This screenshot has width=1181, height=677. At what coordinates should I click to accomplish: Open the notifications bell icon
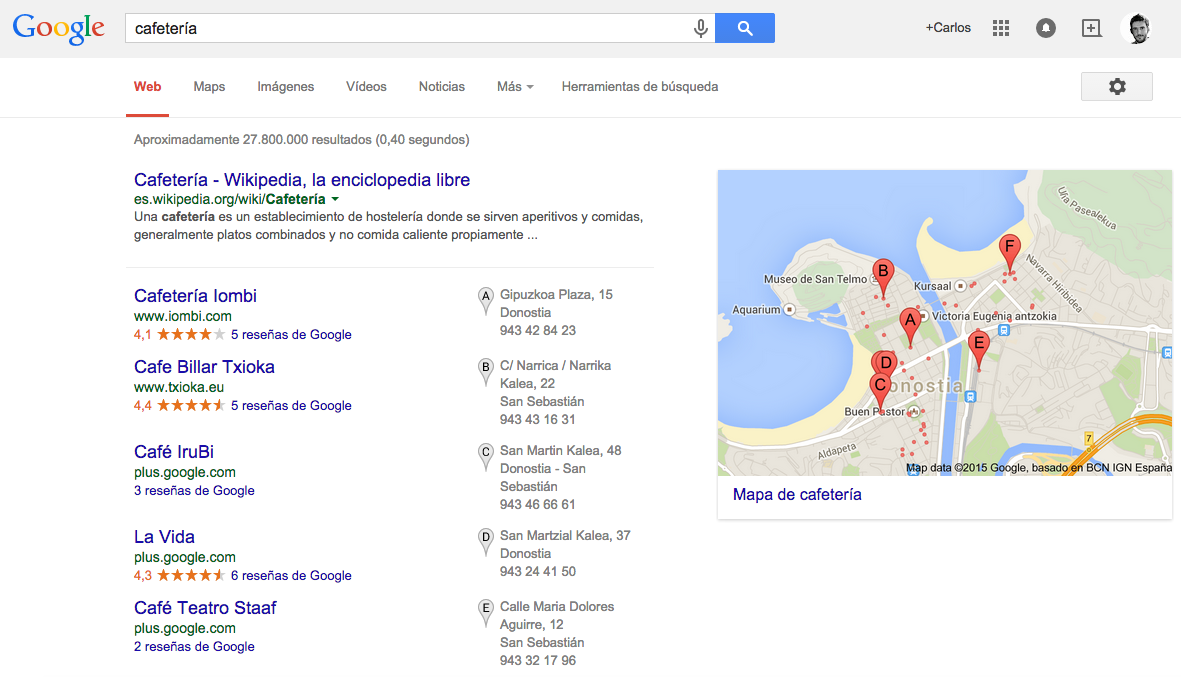pos(1045,28)
